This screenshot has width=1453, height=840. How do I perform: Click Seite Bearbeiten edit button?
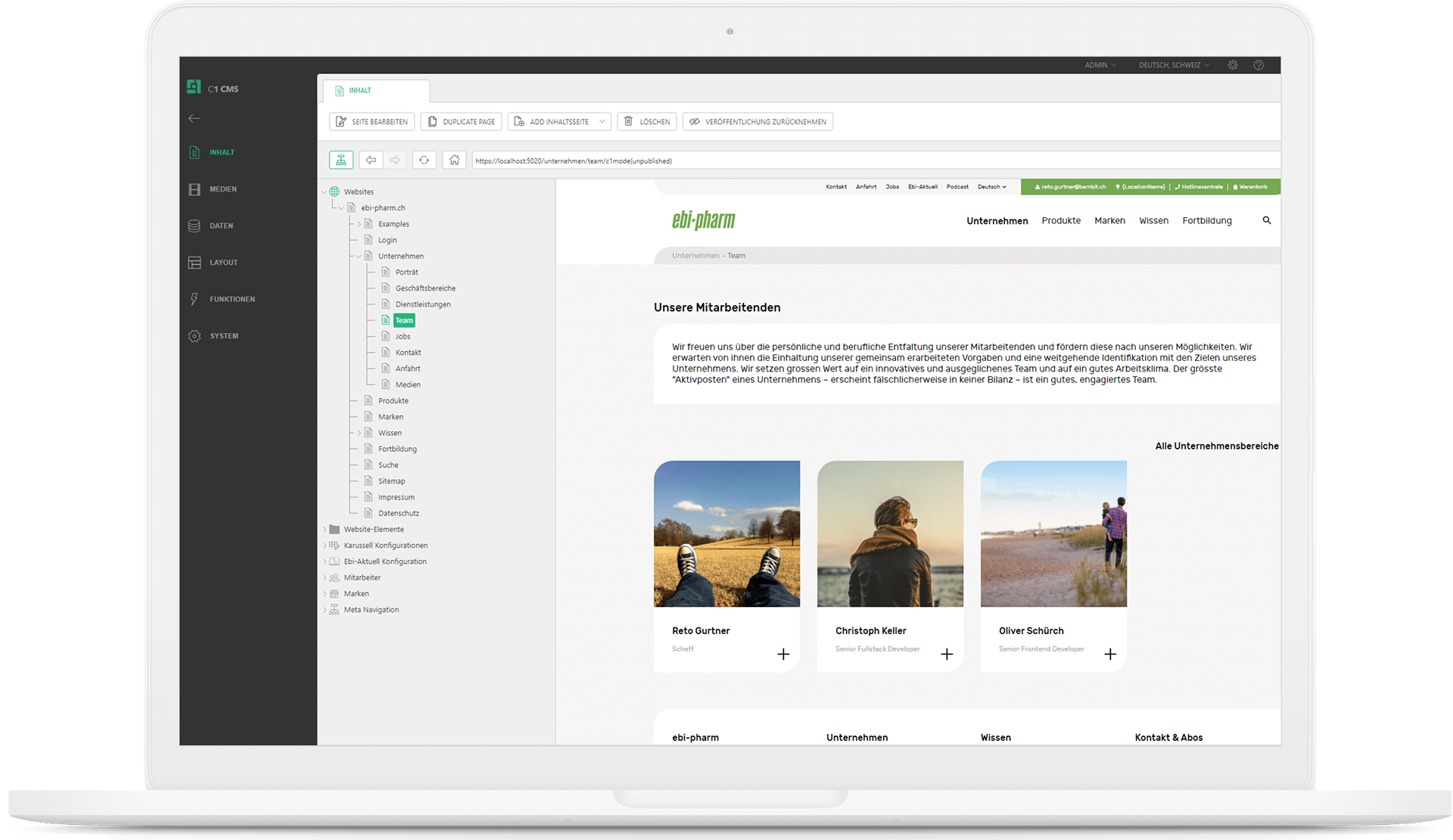click(372, 122)
